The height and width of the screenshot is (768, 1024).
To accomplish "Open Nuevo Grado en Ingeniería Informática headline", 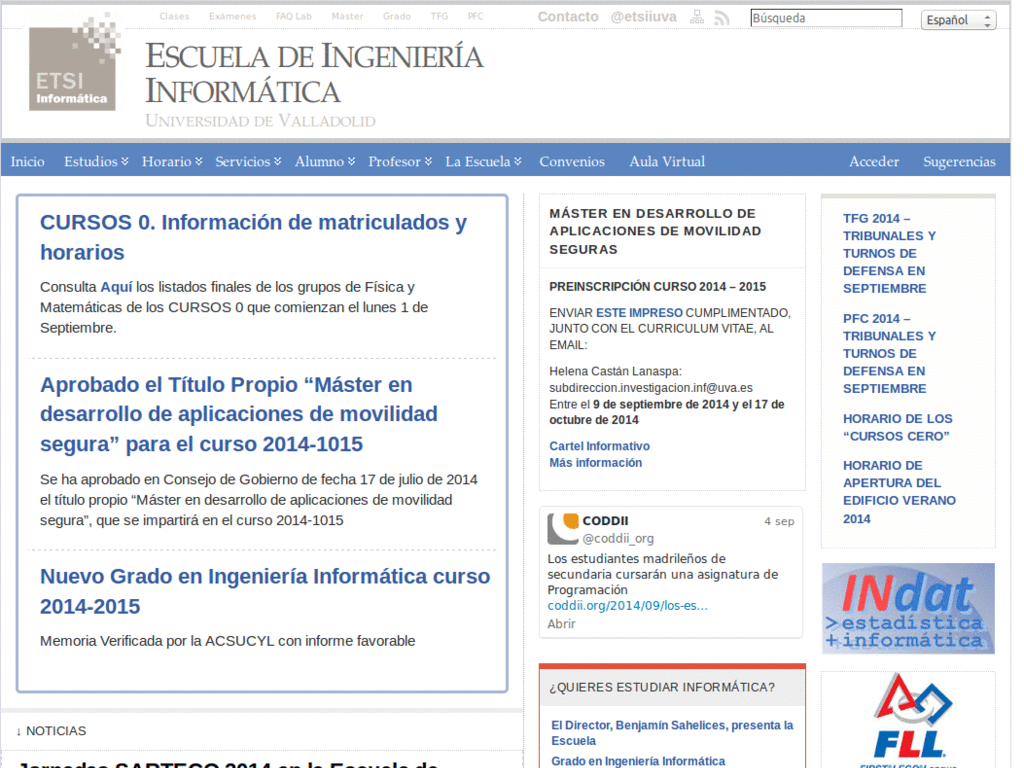I will (x=265, y=591).
